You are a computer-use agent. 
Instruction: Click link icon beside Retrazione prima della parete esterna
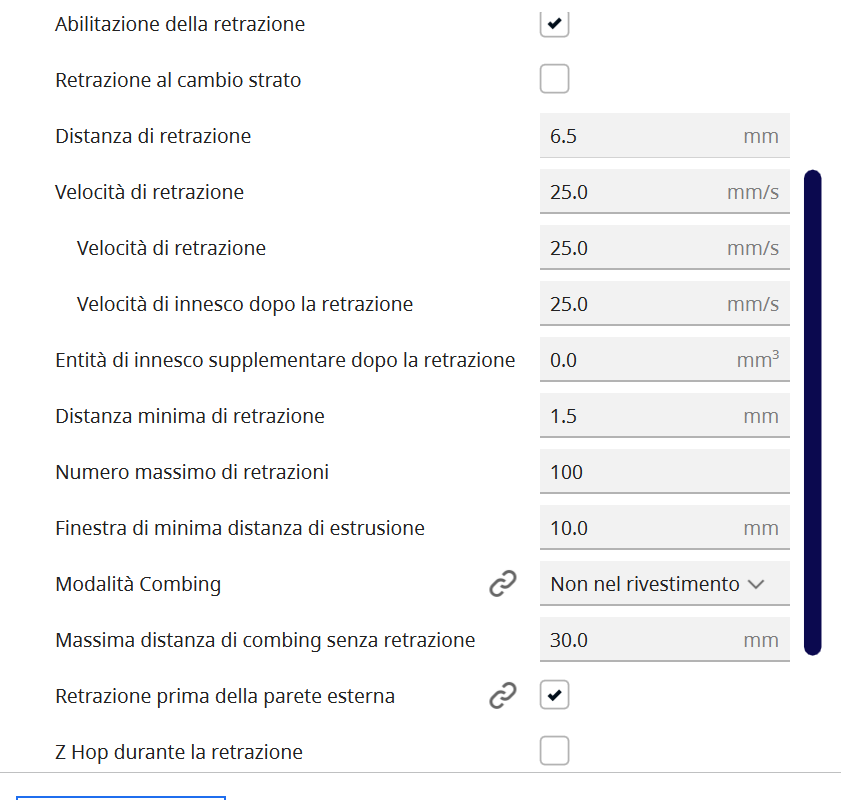[x=502, y=697]
